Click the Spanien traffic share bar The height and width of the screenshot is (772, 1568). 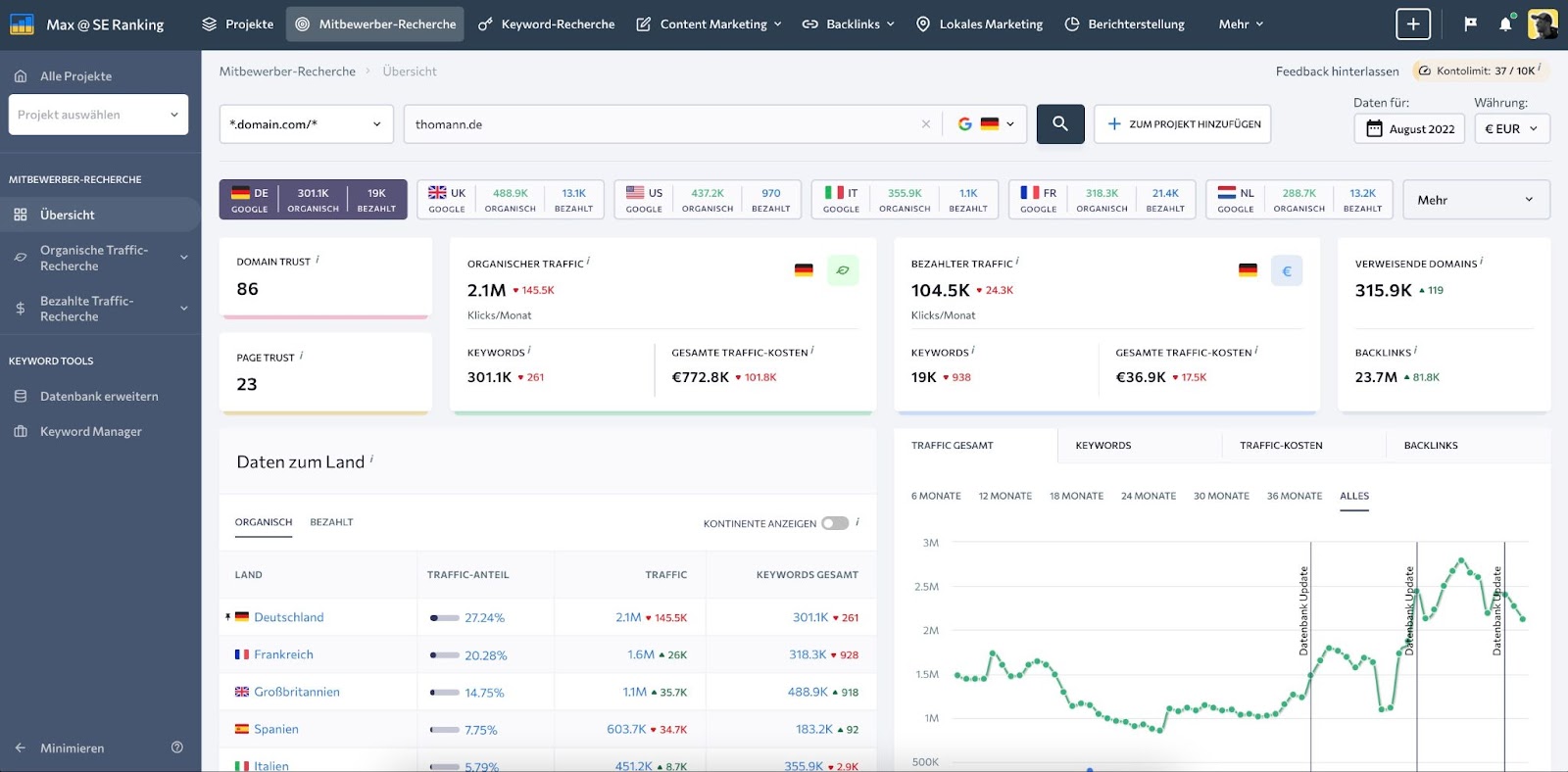(x=445, y=730)
